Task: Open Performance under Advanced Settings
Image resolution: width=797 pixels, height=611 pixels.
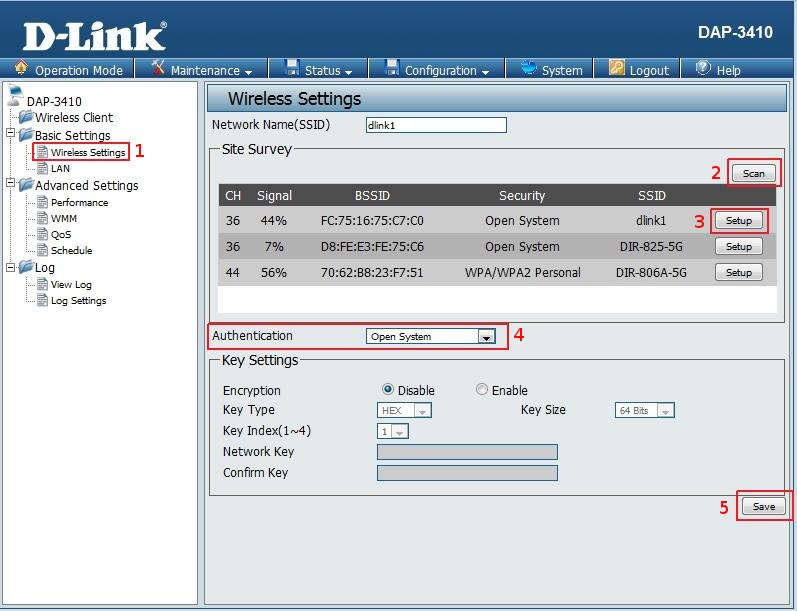Action: pyautogui.click(x=79, y=202)
